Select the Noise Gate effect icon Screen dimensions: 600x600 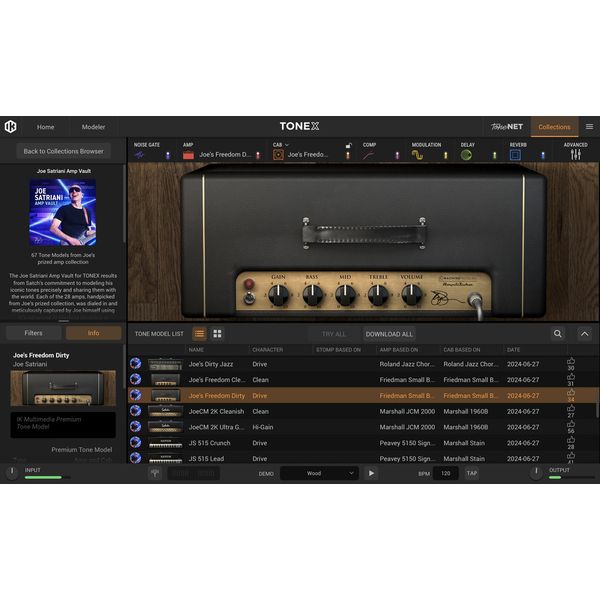139,155
